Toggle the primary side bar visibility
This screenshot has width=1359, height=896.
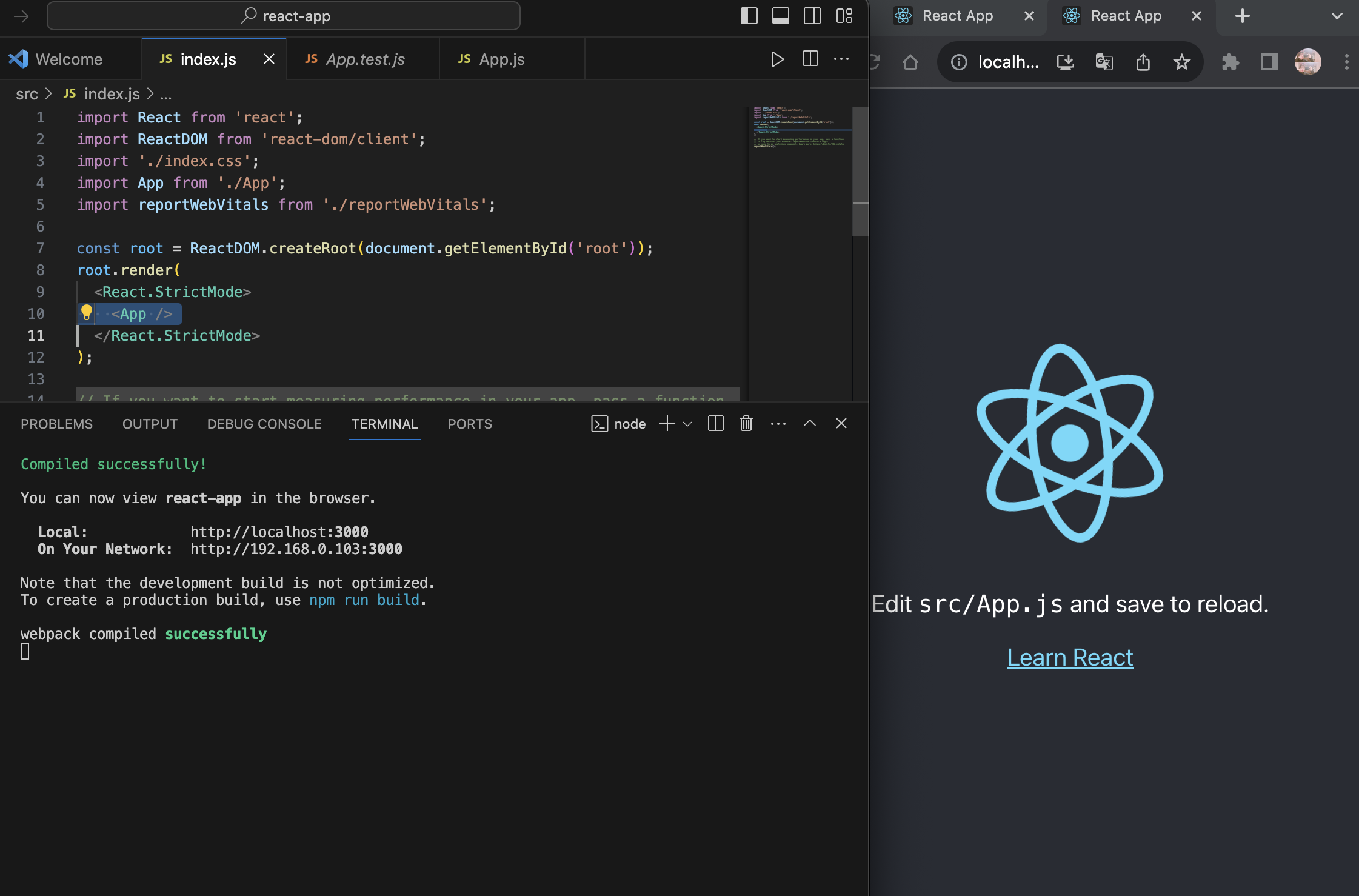(749, 16)
